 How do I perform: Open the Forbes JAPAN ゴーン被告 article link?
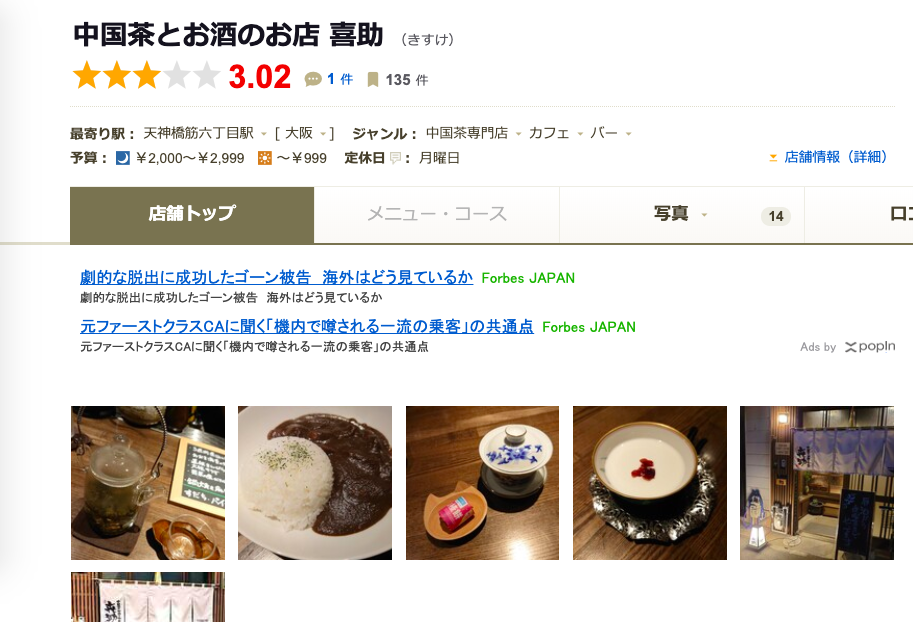277,277
